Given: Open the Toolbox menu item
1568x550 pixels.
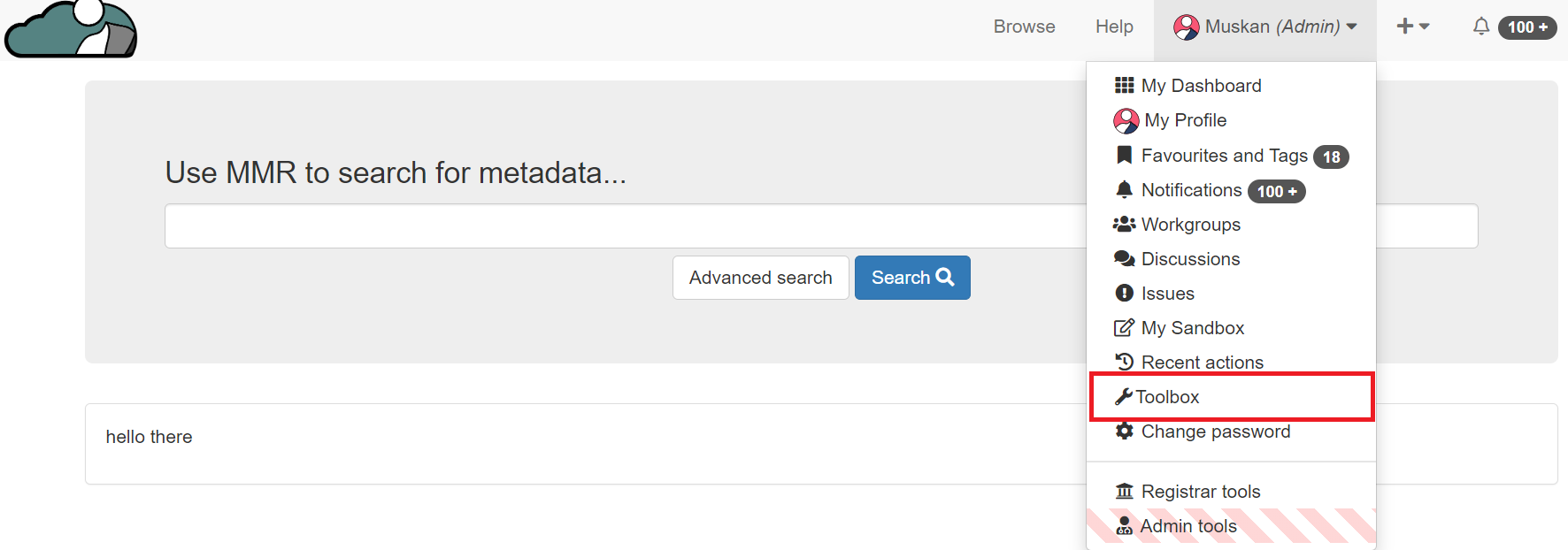Looking at the screenshot, I should (x=1168, y=397).
